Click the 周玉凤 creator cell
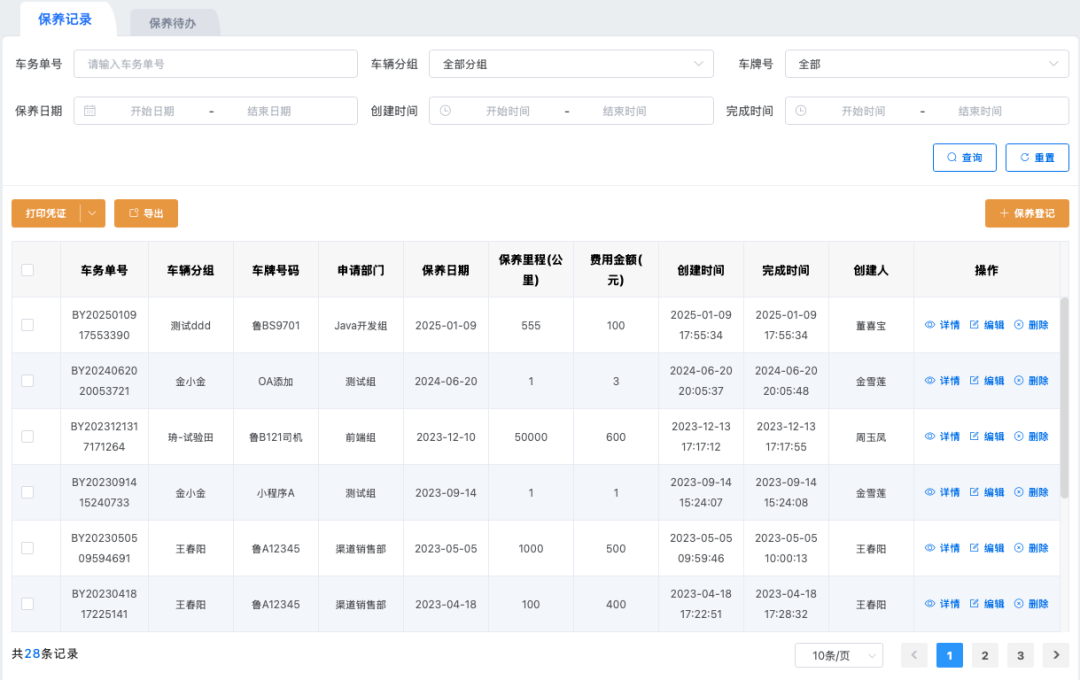The width and height of the screenshot is (1080, 680). point(871,437)
